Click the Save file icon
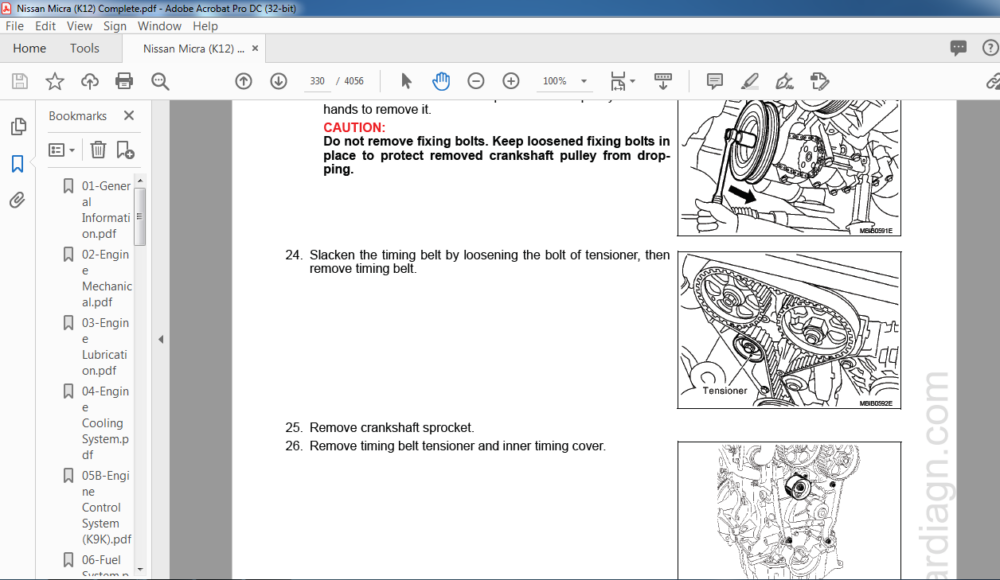1000x580 pixels. point(20,81)
